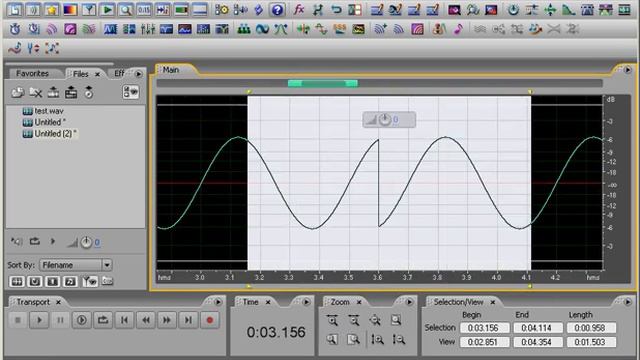Open Time panel options menu arrow
This screenshot has width=640, height=360.
(306, 302)
